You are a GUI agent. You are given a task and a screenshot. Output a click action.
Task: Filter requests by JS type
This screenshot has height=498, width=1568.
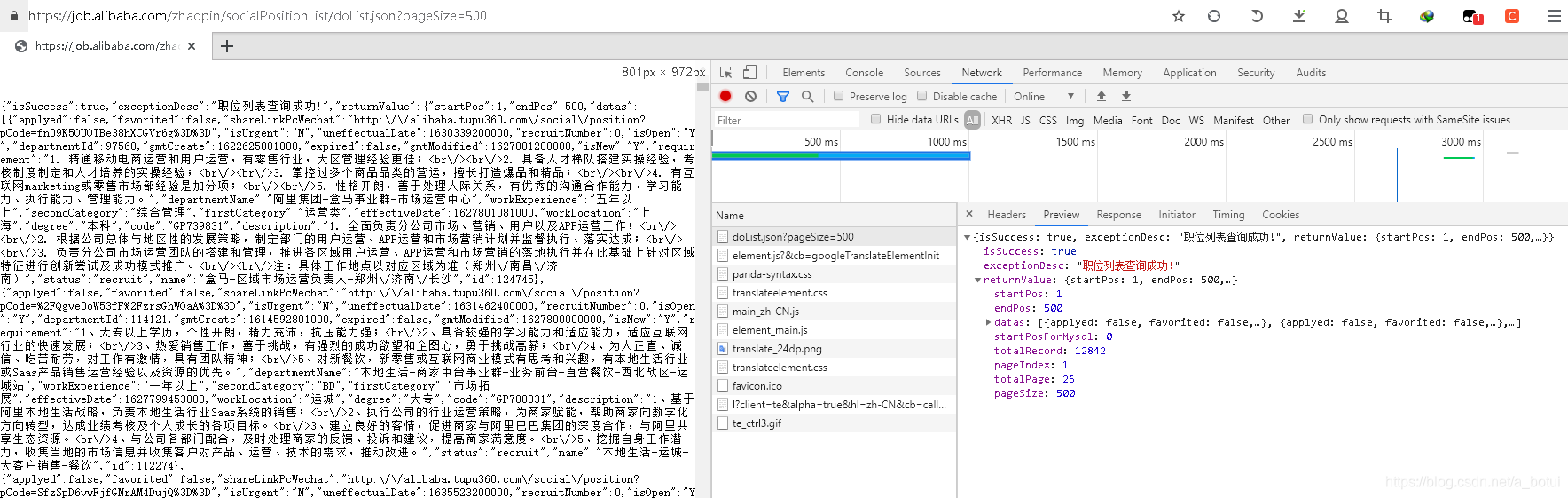click(1025, 120)
